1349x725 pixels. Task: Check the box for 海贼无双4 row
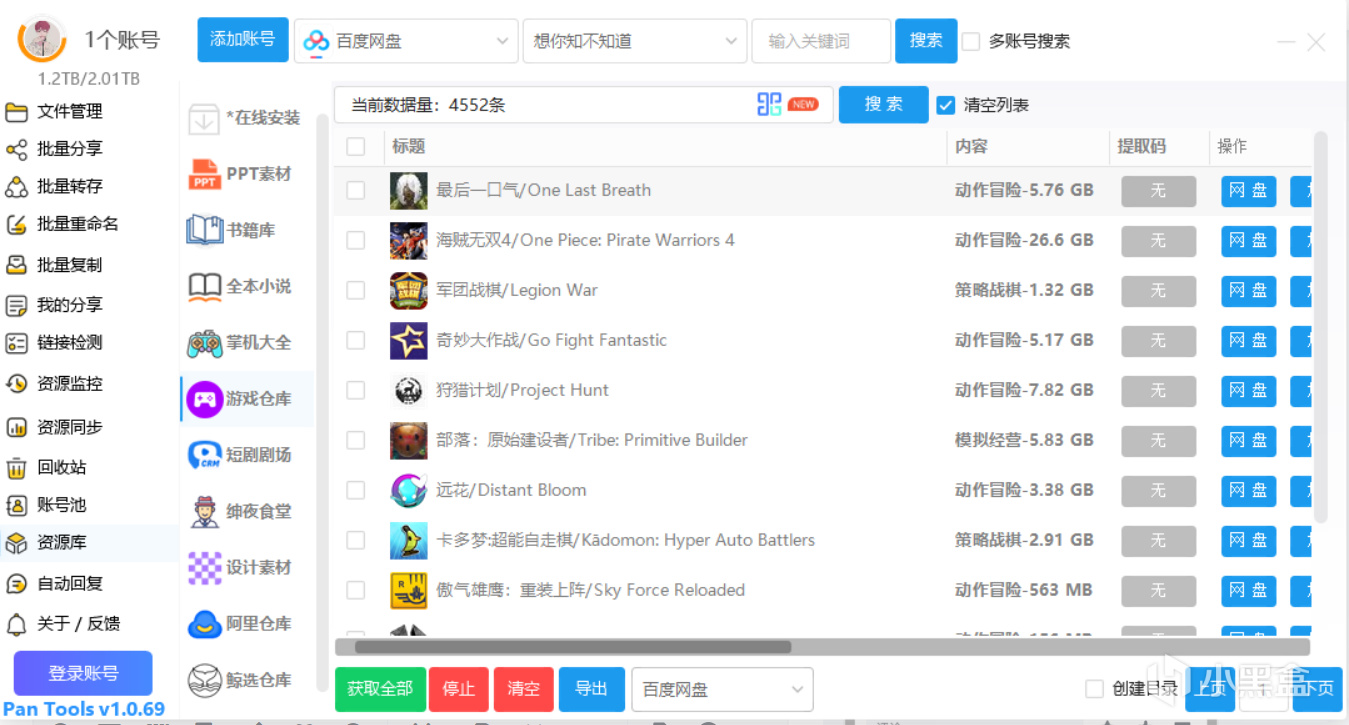pyautogui.click(x=356, y=240)
